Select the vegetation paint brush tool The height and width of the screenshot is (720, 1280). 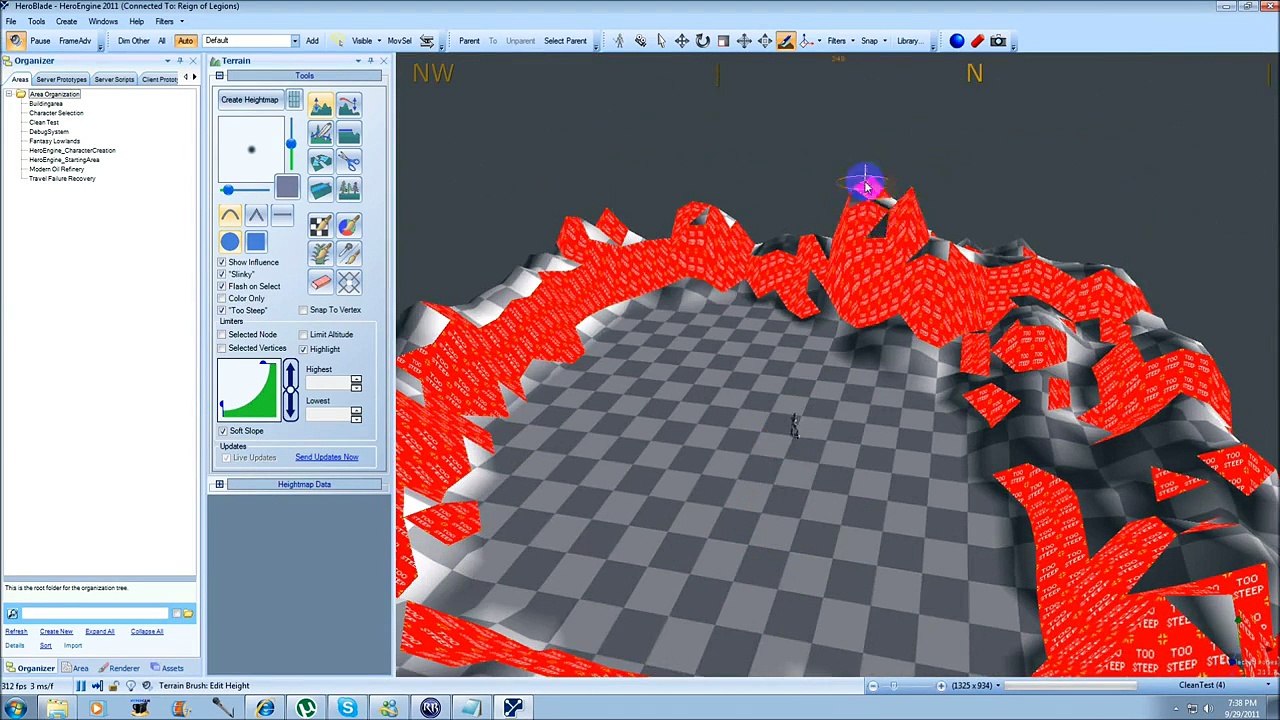click(x=320, y=254)
